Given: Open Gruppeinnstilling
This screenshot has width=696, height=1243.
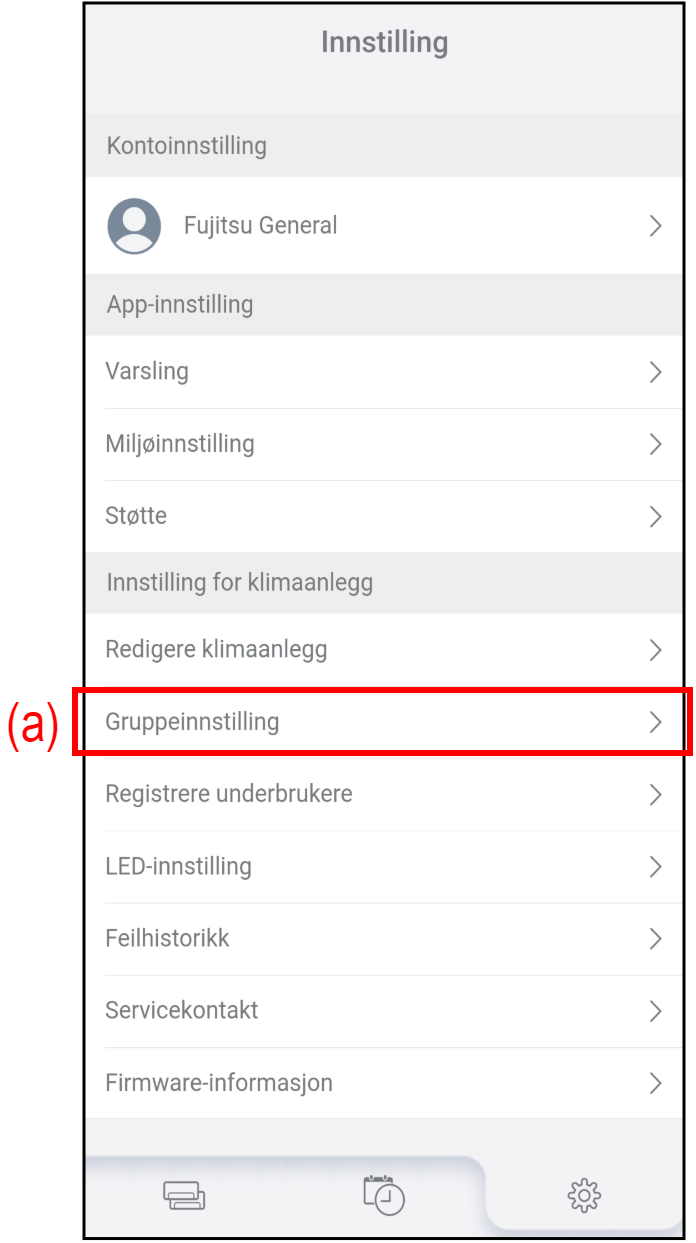Looking at the screenshot, I should (x=192, y=722).
